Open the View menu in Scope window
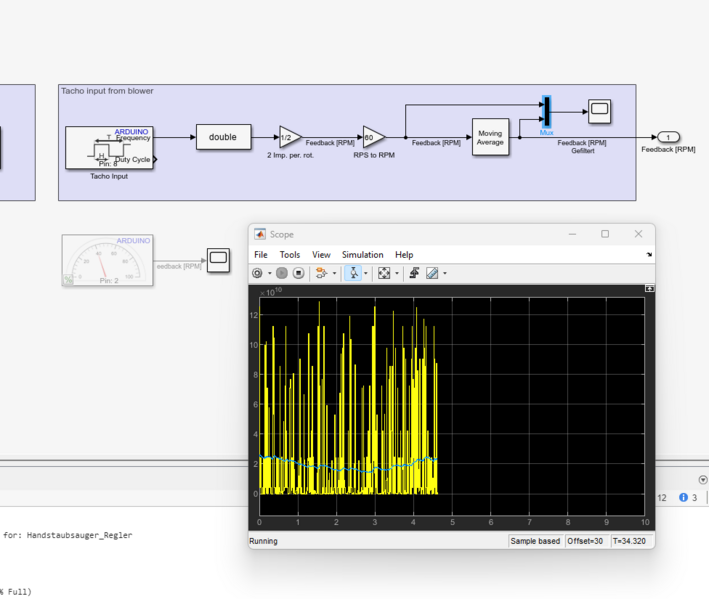The width and height of the screenshot is (709, 599). pos(321,255)
